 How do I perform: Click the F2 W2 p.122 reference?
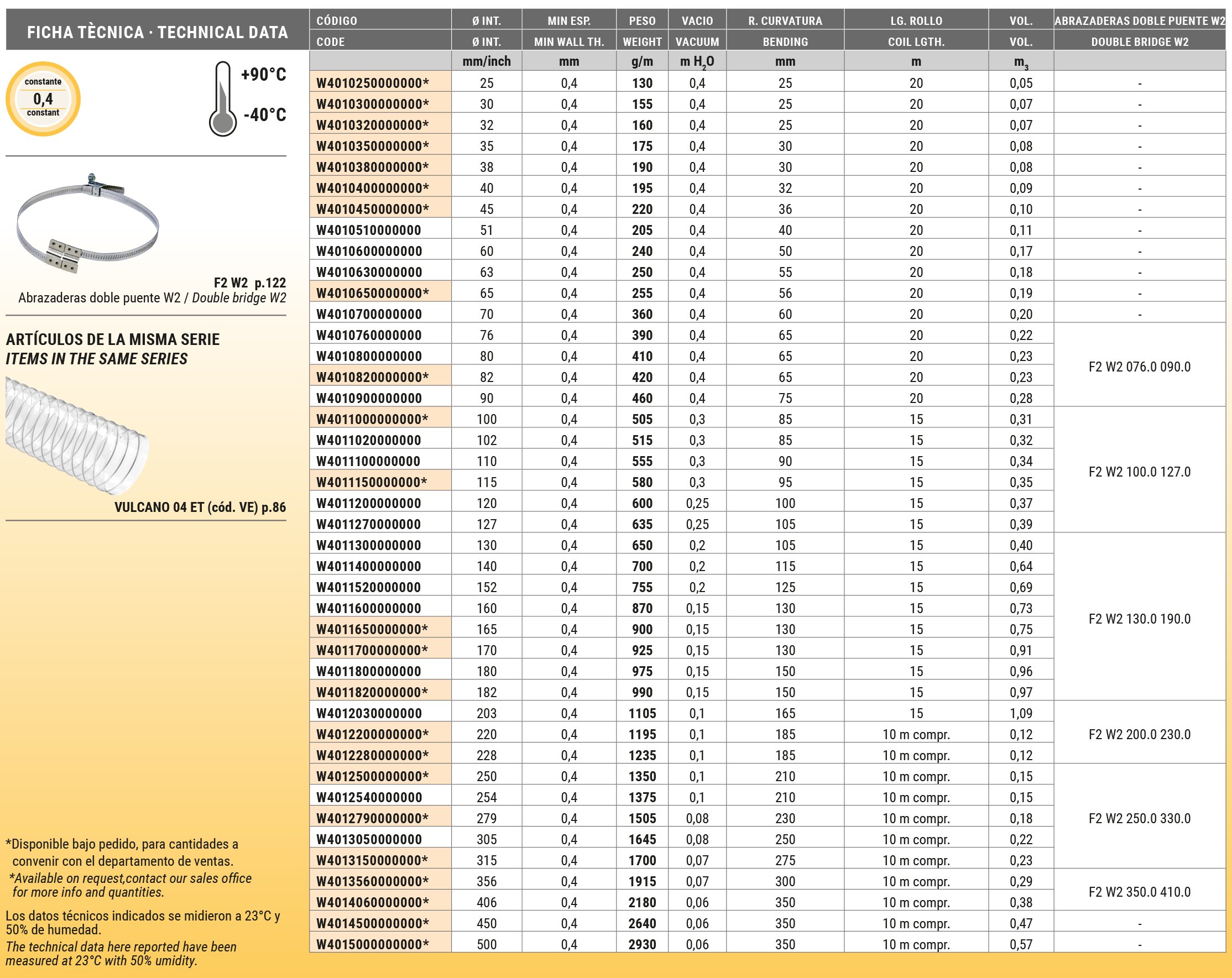click(x=249, y=283)
